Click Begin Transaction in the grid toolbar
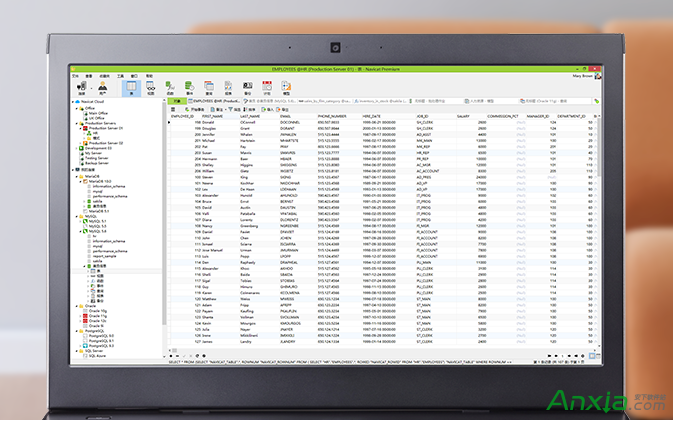Screen dimensions: 673x421 pyautogui.click(x=194, y=109)
